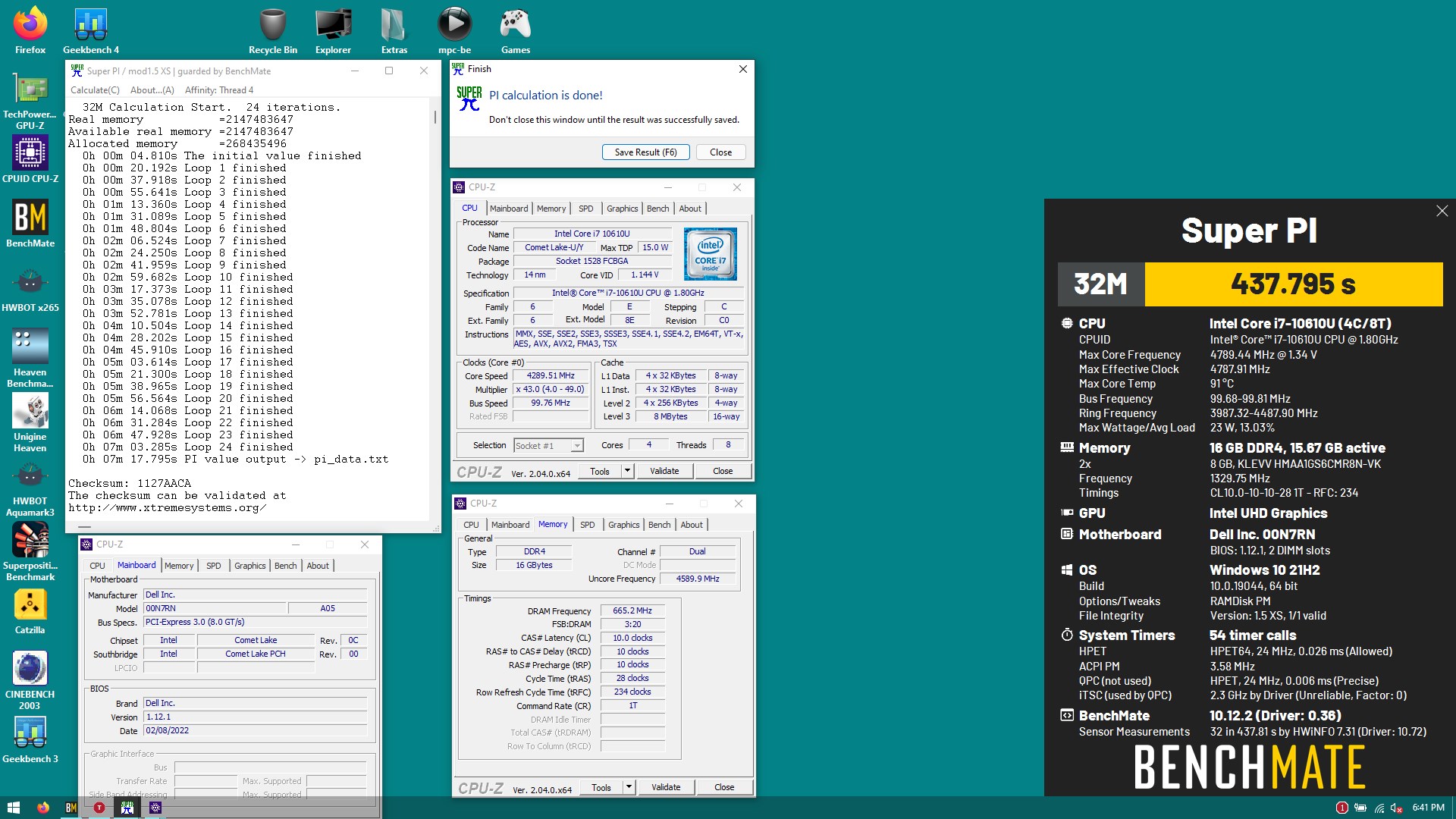Screen dimensions: 1456x819
Task: Close the BenchMate Super PI result panel
Action: 1442,212
